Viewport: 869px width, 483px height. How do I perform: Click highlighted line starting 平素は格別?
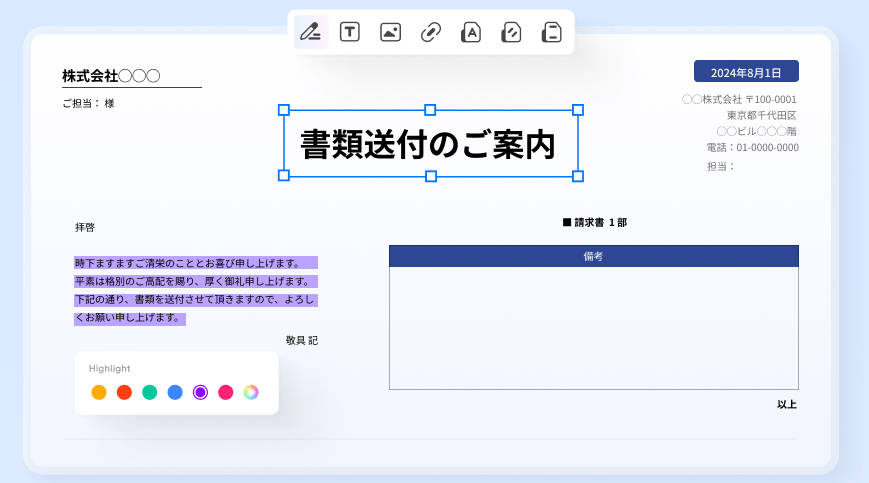click(x=196, y=281)
